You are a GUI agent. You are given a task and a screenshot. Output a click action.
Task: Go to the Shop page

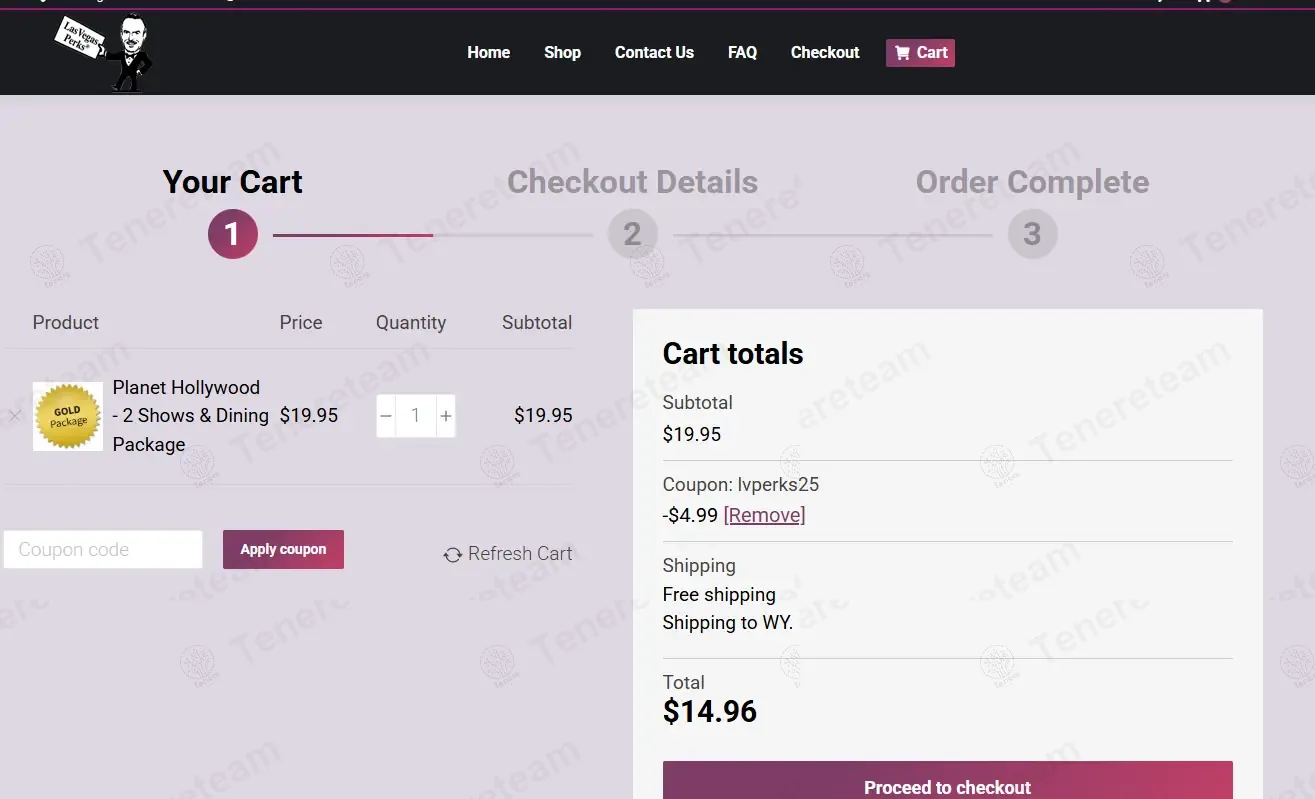[x=562, y=53]
